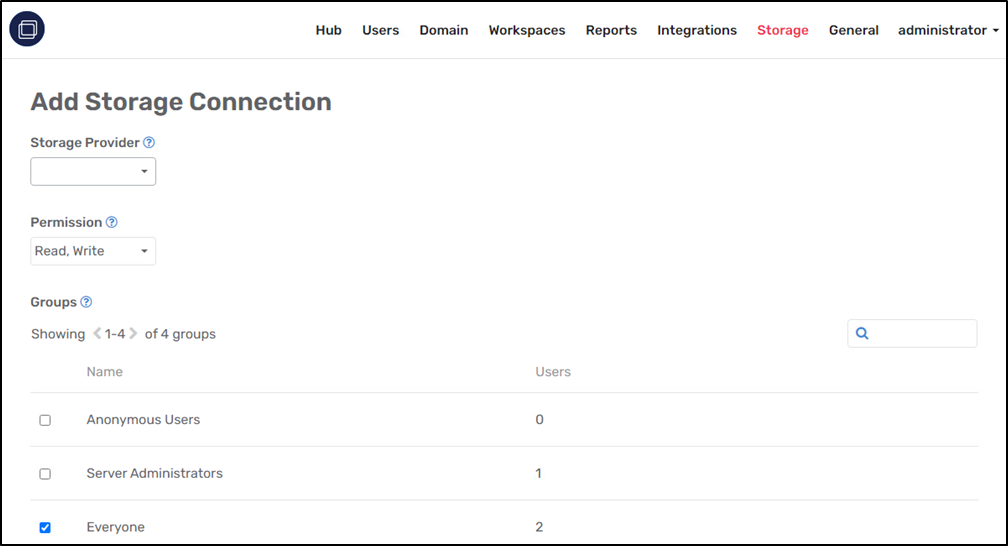Focus the groups search field

point(922,334)
